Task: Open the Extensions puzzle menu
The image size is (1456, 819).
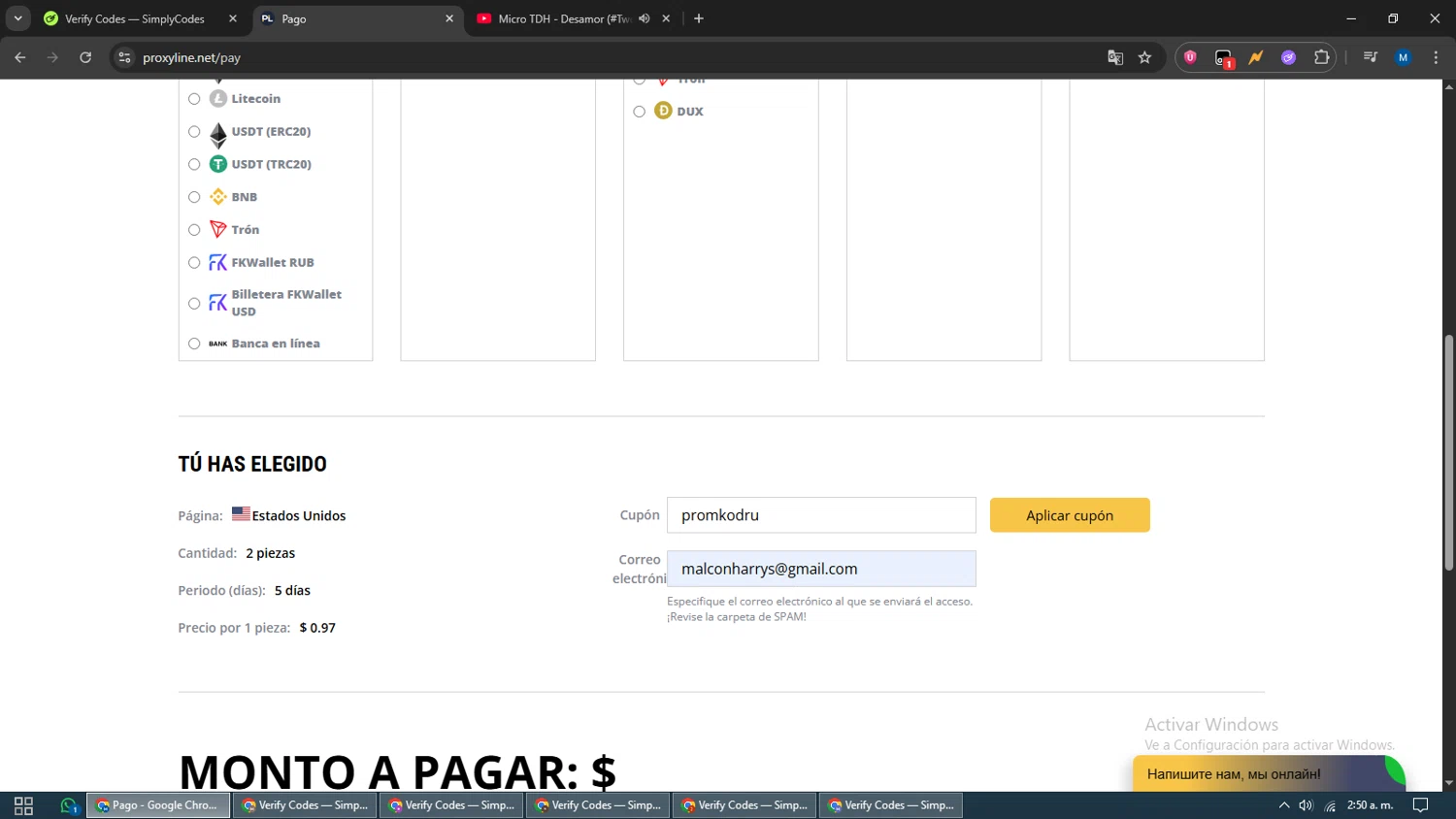Action: [x=1322, y=57]
